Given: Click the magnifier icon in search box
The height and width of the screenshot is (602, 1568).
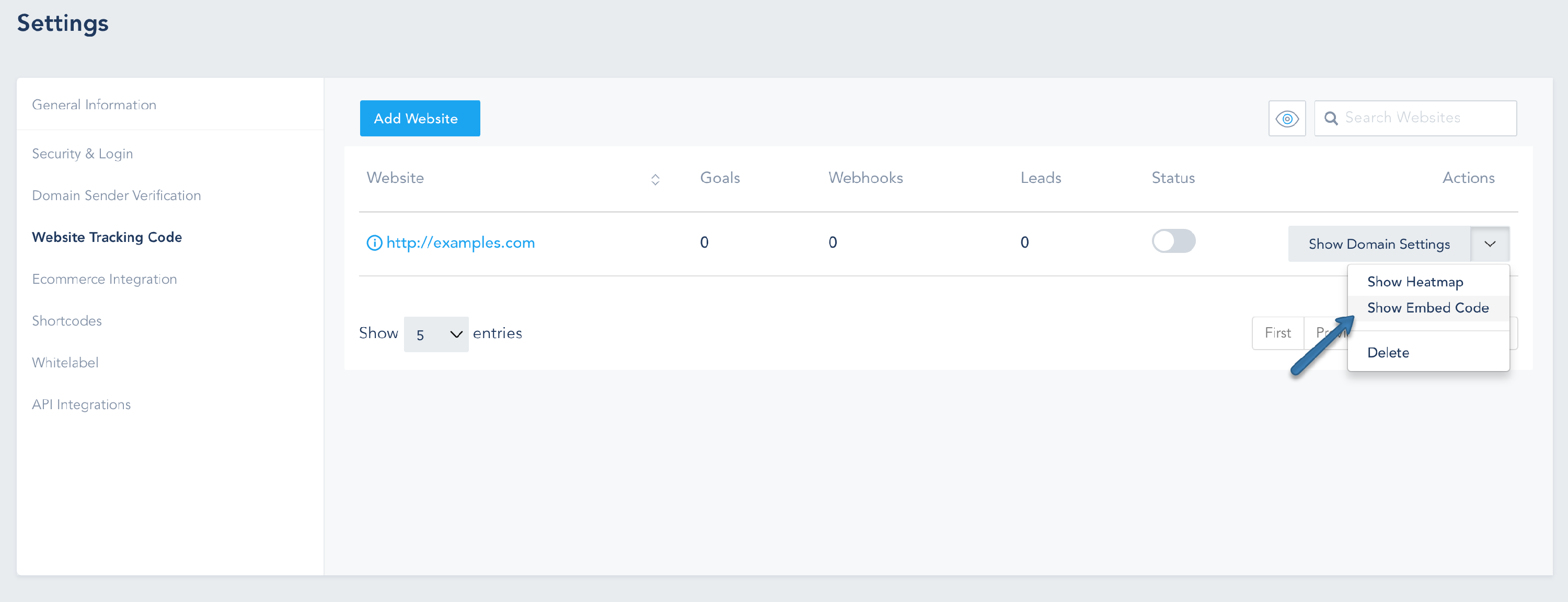Looking at the screenshot, I should (x=1331, y=119).
